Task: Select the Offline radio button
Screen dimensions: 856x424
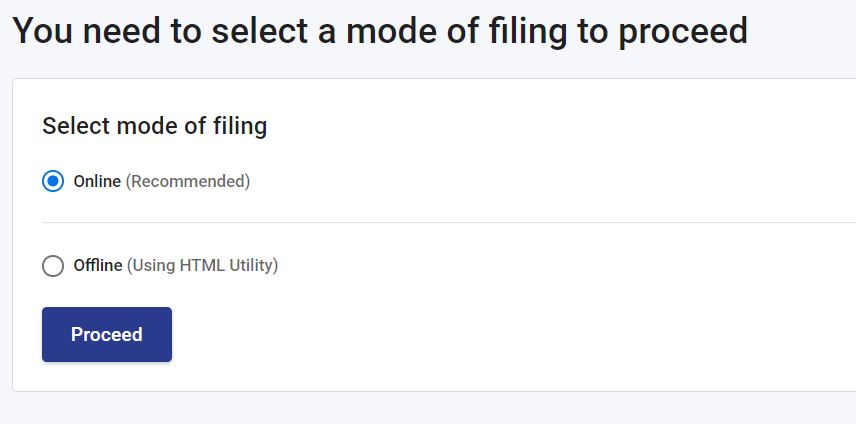Action: (x=53, y=266)
